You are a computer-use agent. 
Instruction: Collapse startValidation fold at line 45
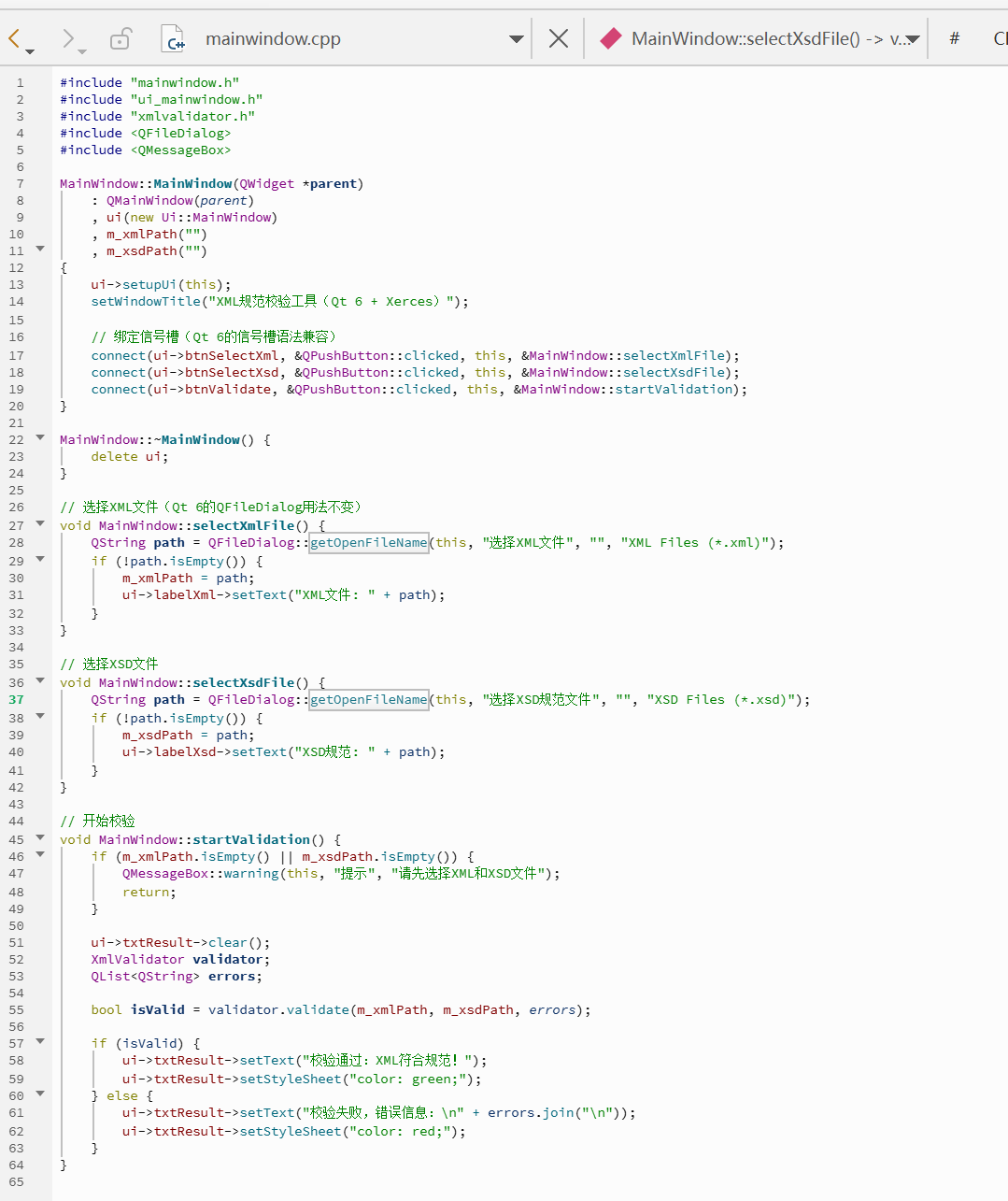click(x=40, y=837)
